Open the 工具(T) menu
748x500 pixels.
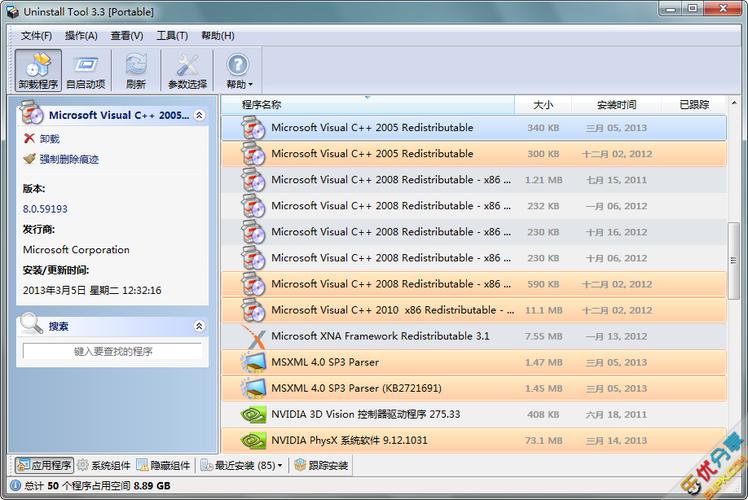172,36
